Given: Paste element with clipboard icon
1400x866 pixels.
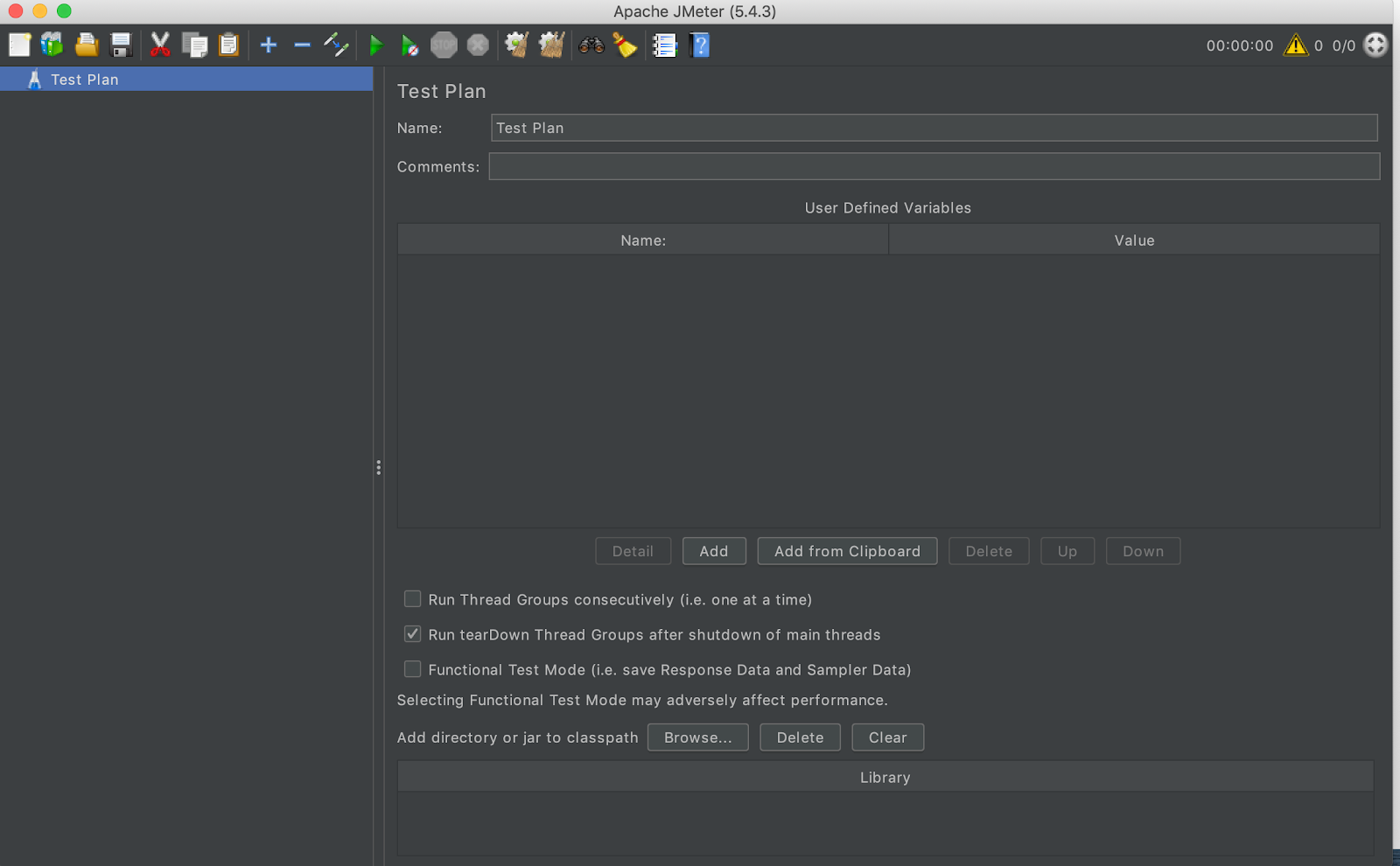Looking at the screenshot, I should tap(228, 45).
